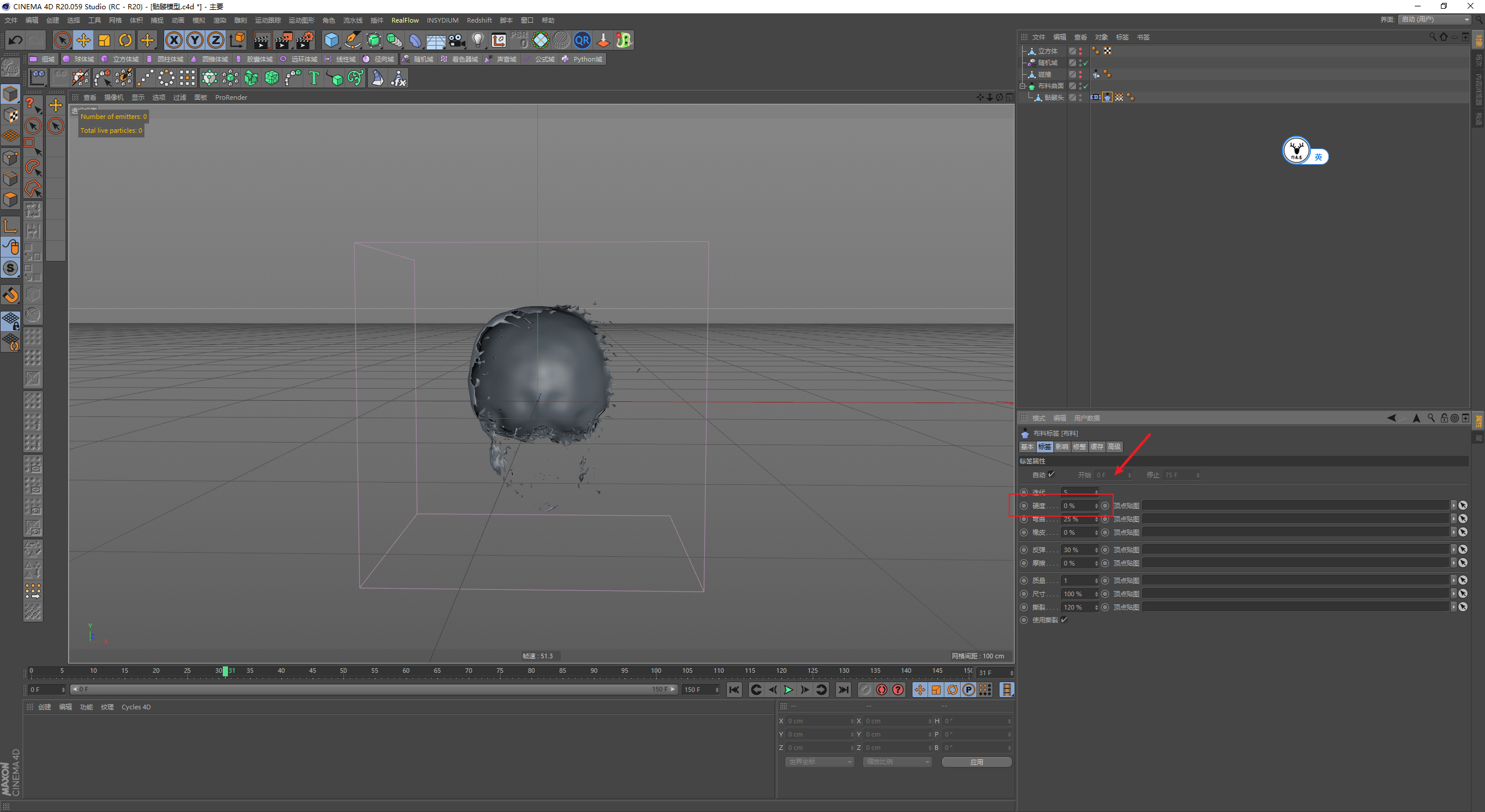Click the light bulb icon
The height and width of the screenshot is (812, 1485).
477,40
